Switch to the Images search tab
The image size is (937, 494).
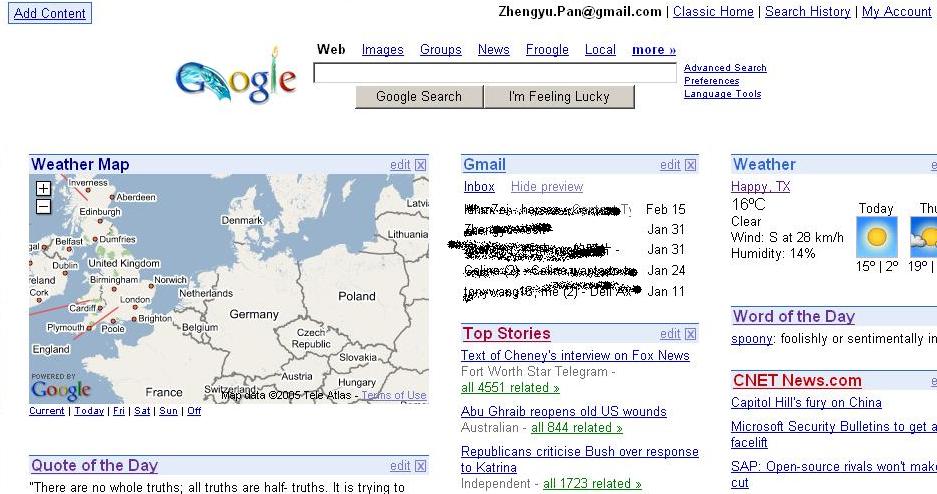point(382,50)
